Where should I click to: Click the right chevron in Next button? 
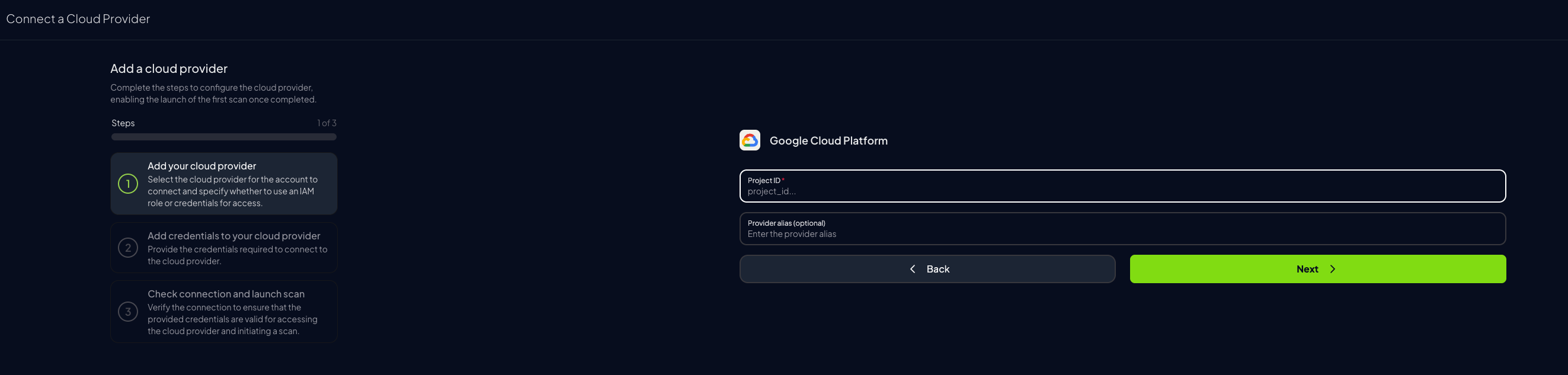(x=1332, y=269)
